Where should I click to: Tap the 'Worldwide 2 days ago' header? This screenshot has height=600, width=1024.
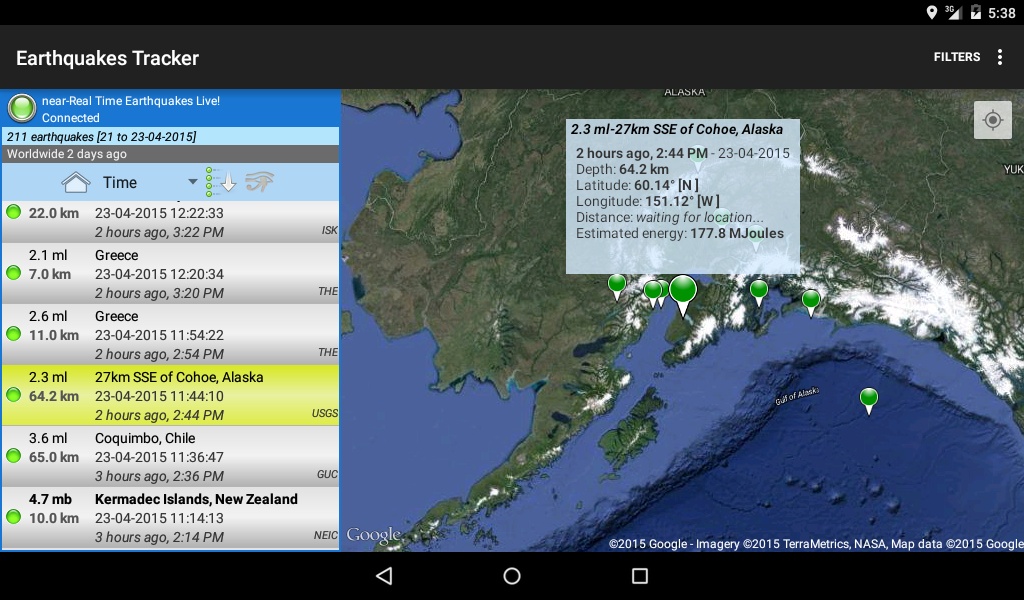point(170,154)
